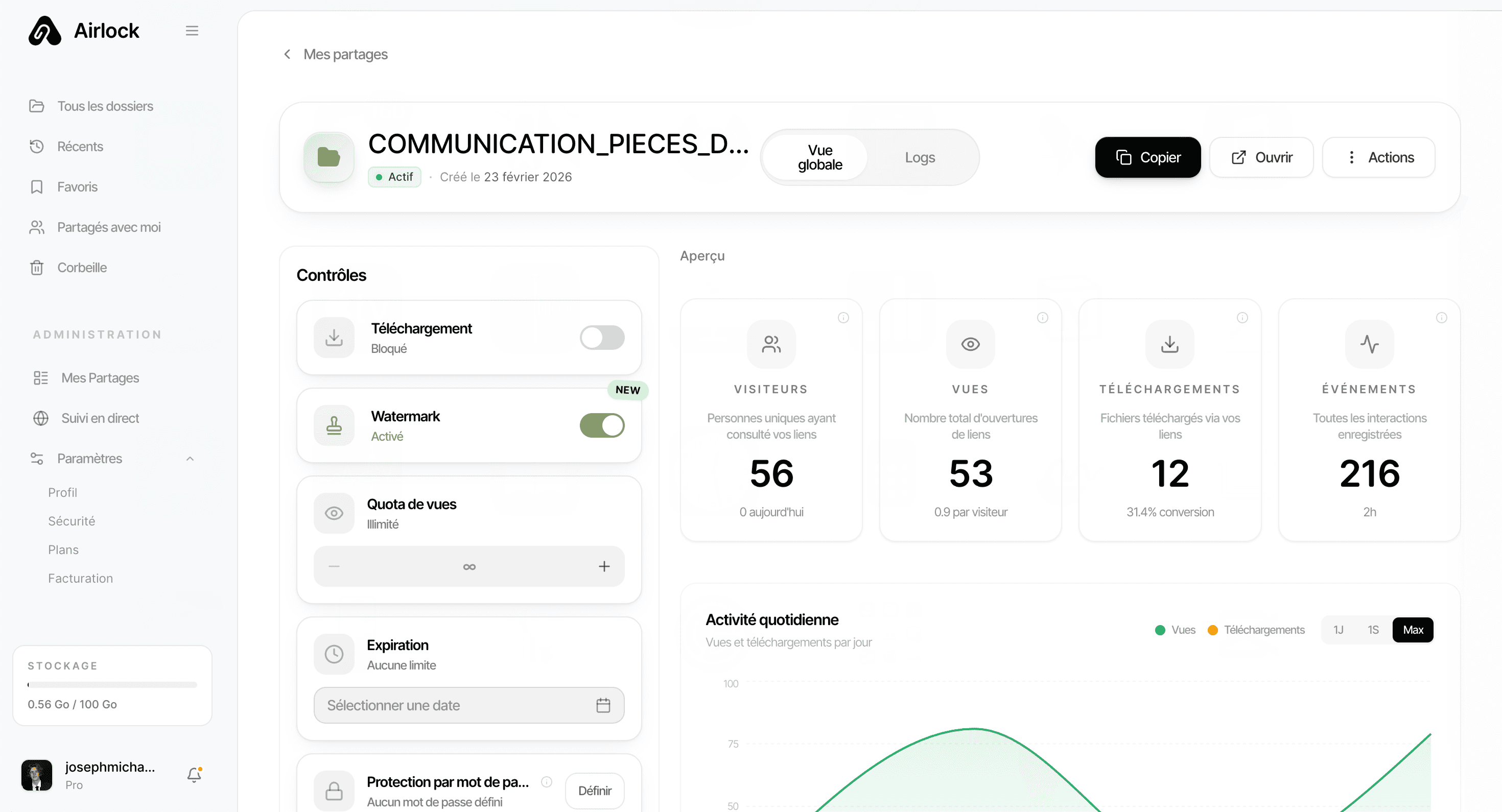Open the Profil settings
Screen dimensions: 1502x812
point(62,493)
